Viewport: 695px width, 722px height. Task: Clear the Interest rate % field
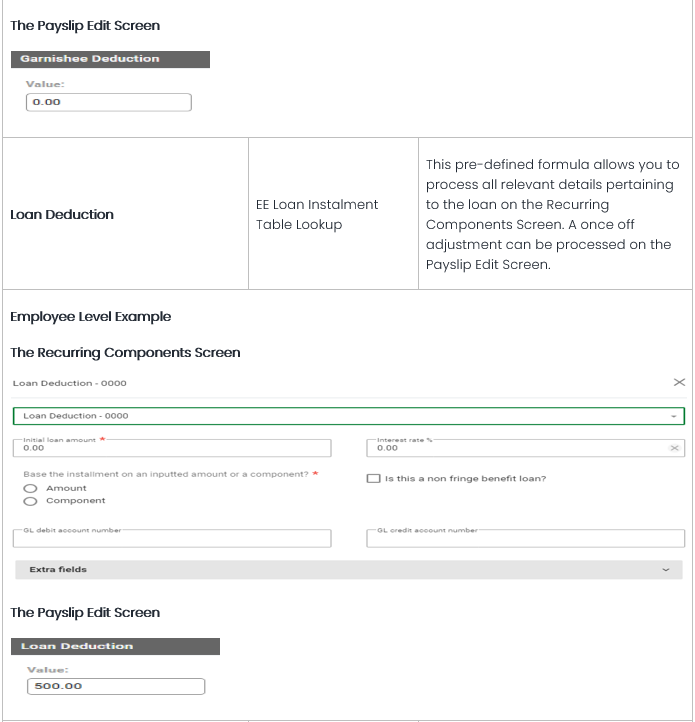[674, 448]
